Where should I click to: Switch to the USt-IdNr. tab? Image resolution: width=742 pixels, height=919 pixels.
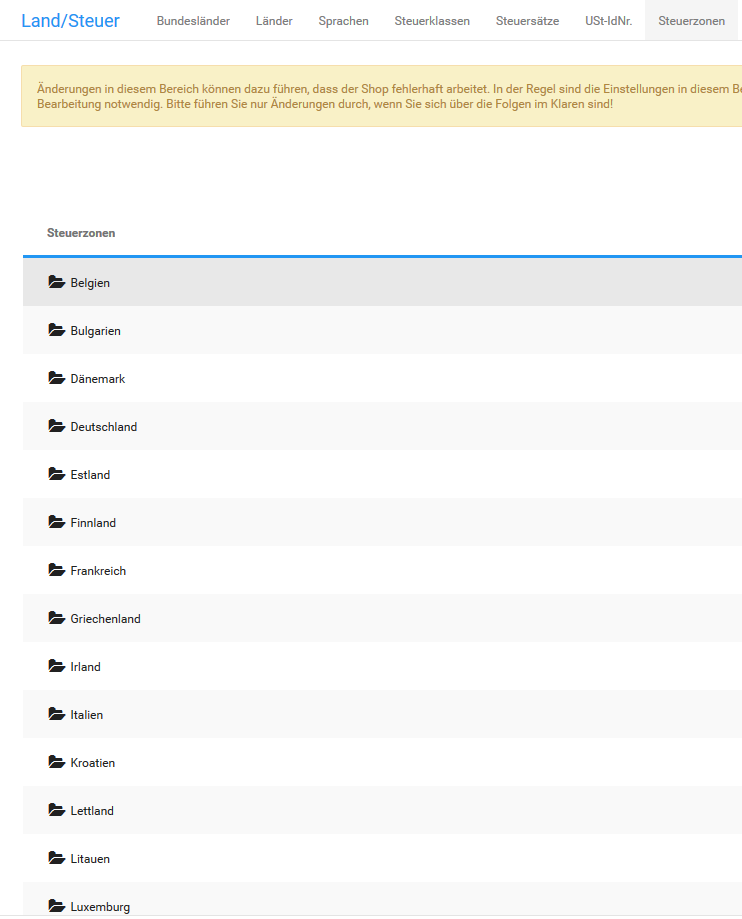click(608, 21)
